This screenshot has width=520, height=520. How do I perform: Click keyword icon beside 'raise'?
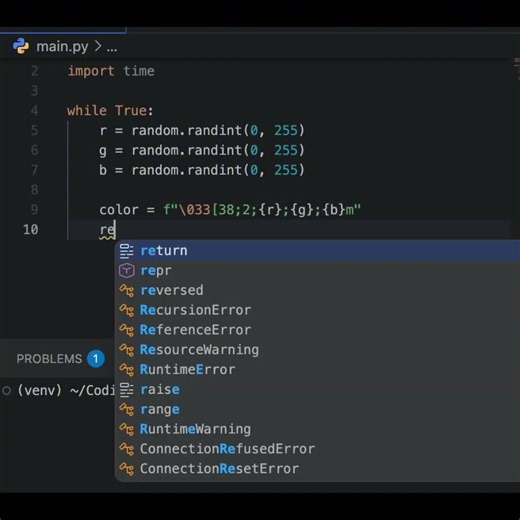[127, 390]
